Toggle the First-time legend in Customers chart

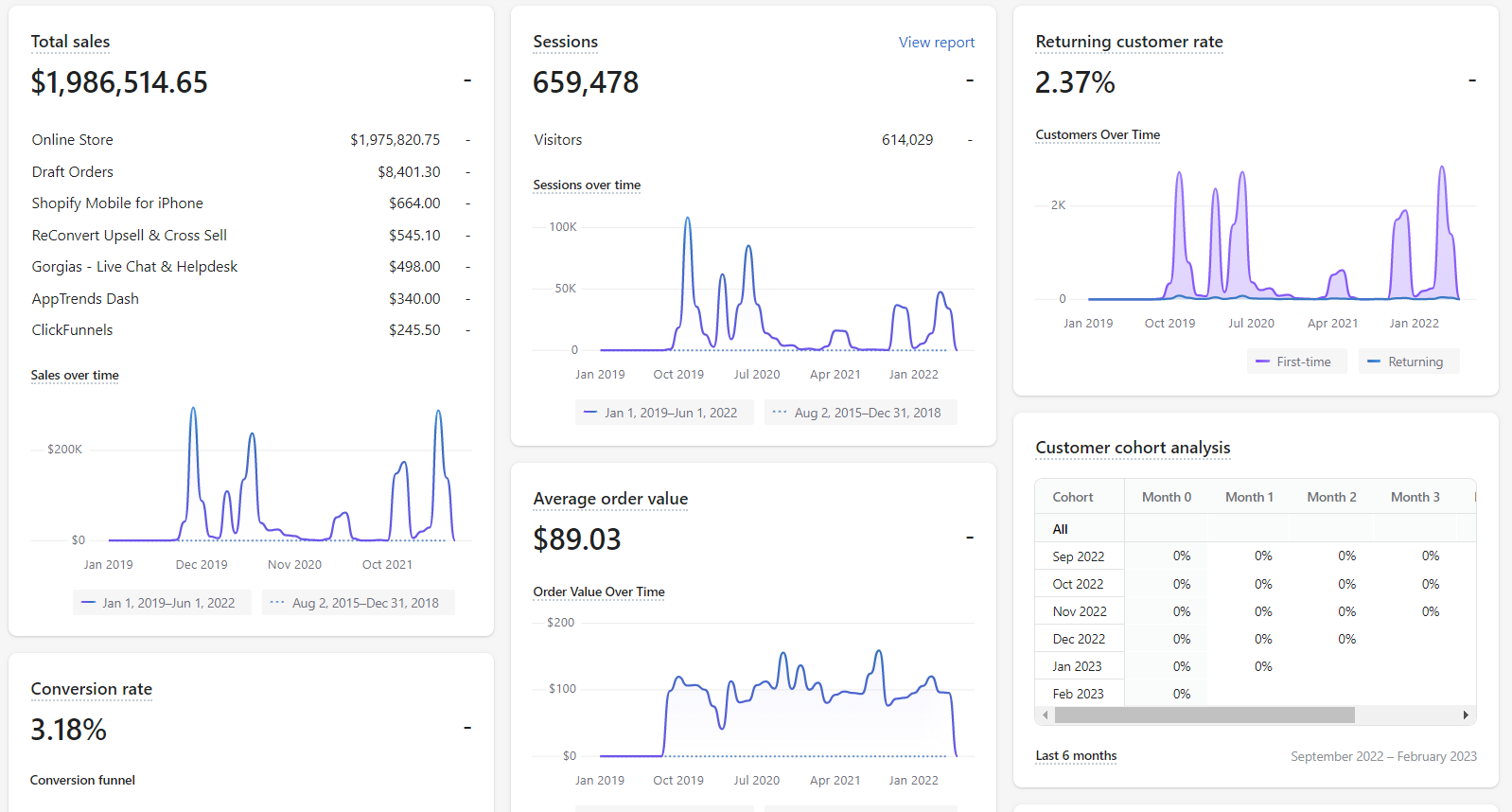tap(1296, 362)
